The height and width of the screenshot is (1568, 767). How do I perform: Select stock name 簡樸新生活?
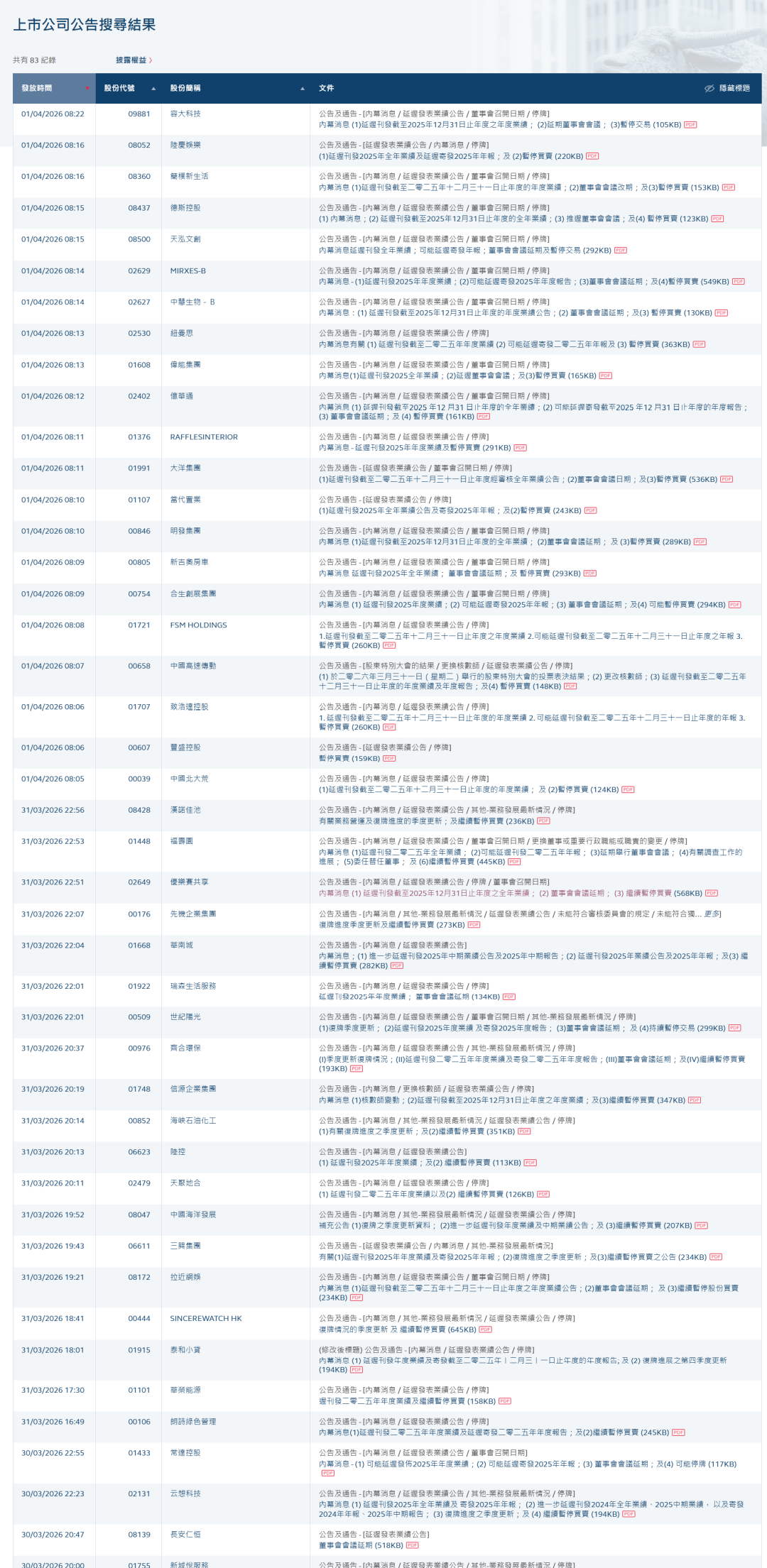point(190,177)
